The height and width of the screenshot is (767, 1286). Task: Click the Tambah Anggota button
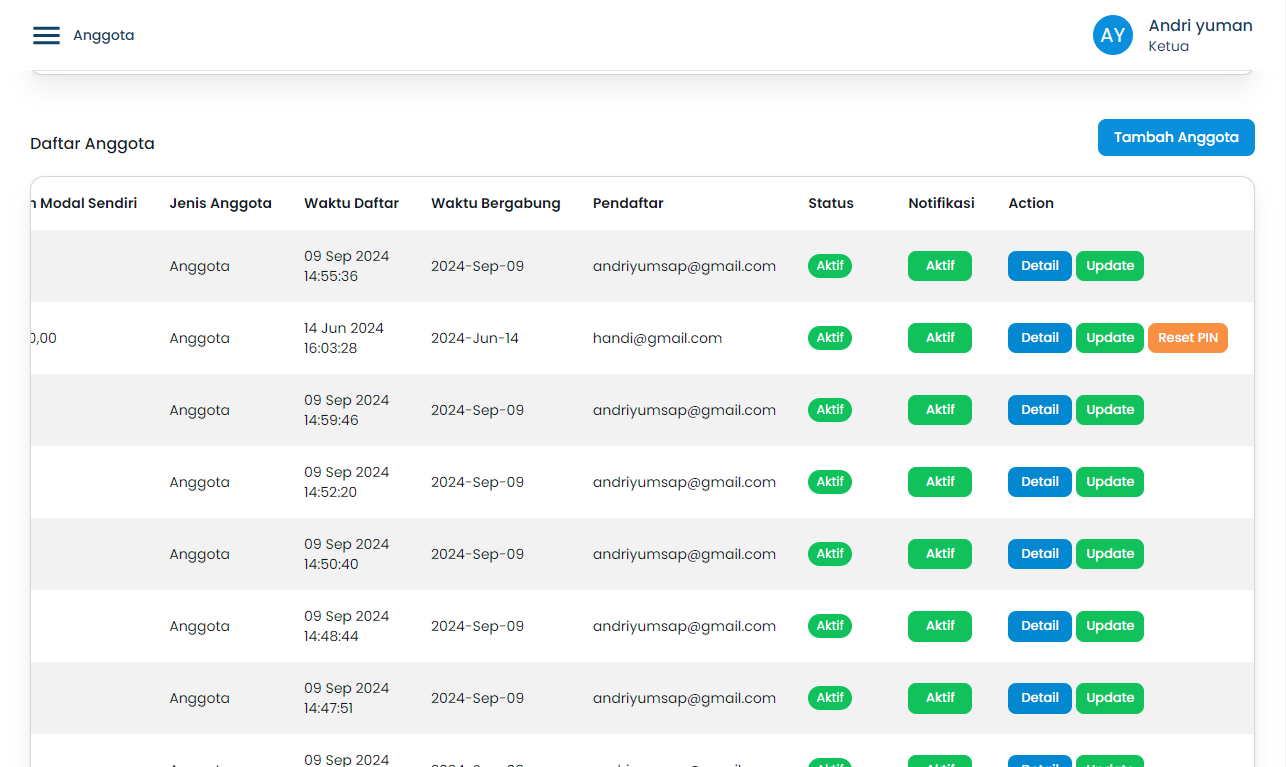click(x=1176, y=137)
